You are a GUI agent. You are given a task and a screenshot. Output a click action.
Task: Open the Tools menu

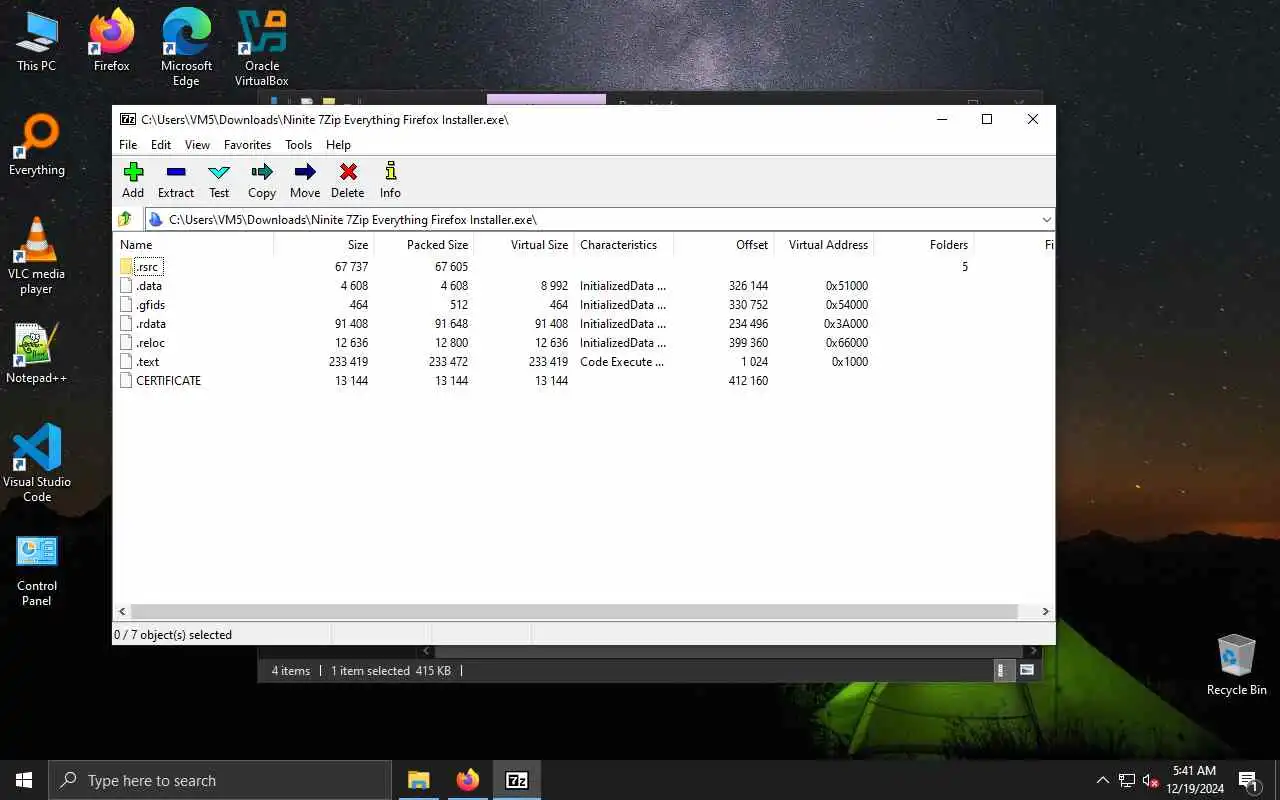(298, 145)
